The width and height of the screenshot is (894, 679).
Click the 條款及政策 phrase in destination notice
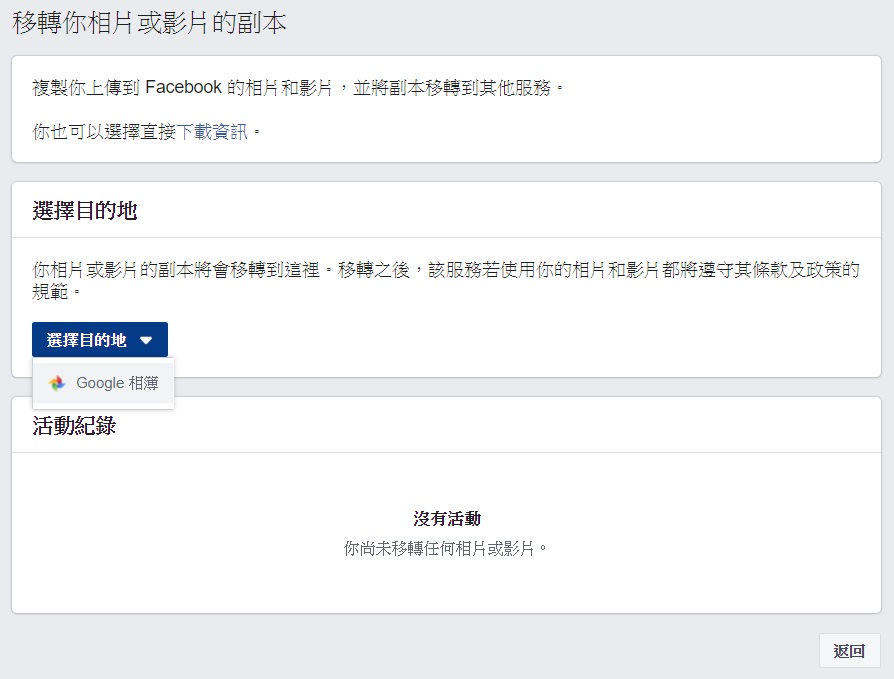[787, 269]
